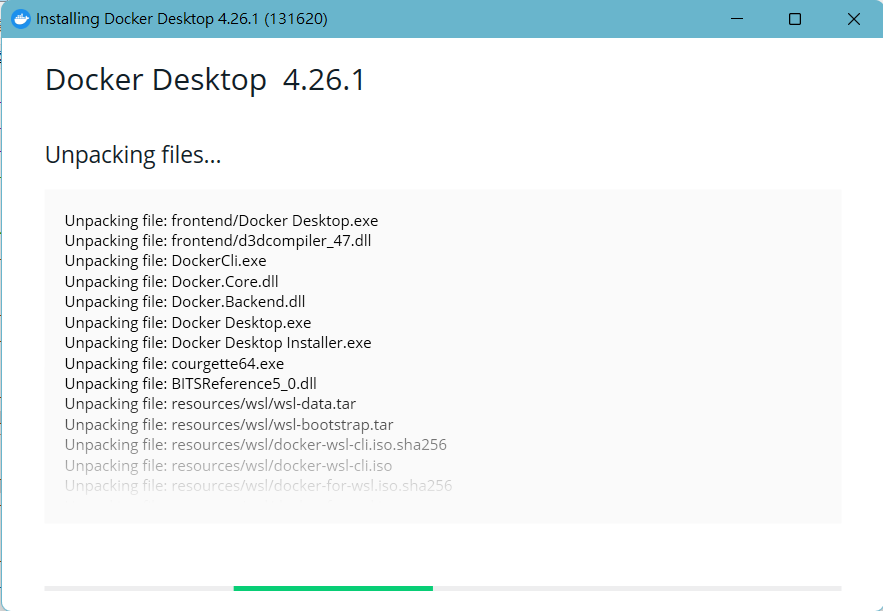The width and height of the screenshot is (883, 611).
Task: Select the wsl-bootstrap.tar log line
Action: 229,425
